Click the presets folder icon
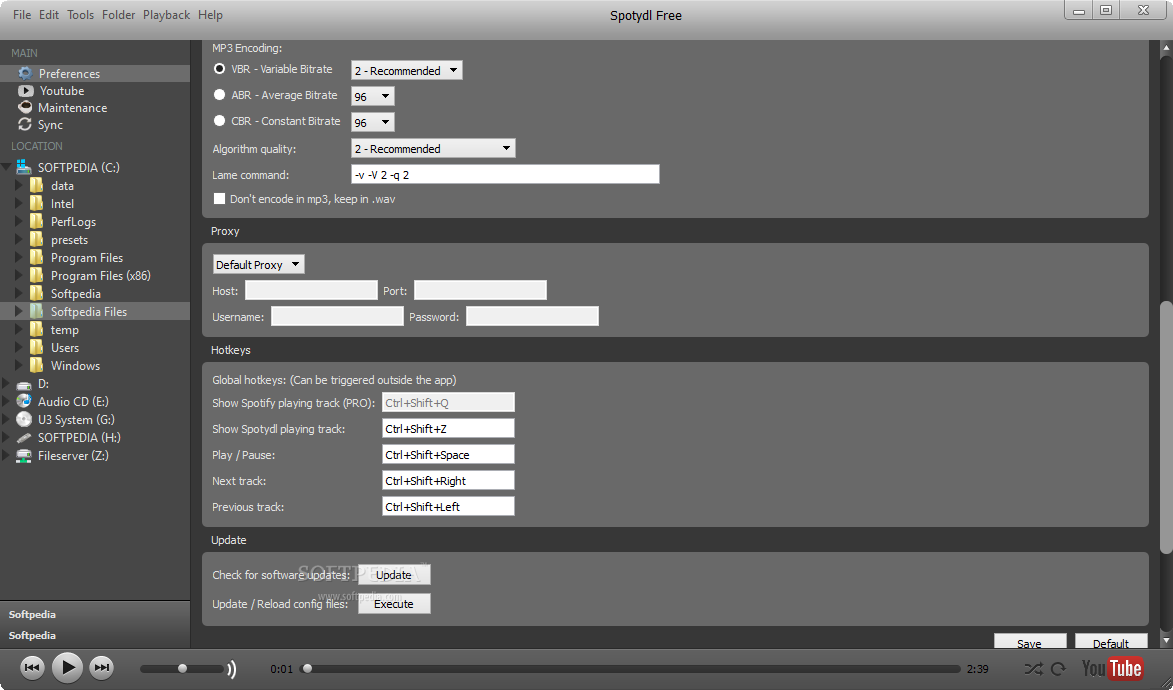Viewport: 1173px width, 690px height. coord(37,239)
